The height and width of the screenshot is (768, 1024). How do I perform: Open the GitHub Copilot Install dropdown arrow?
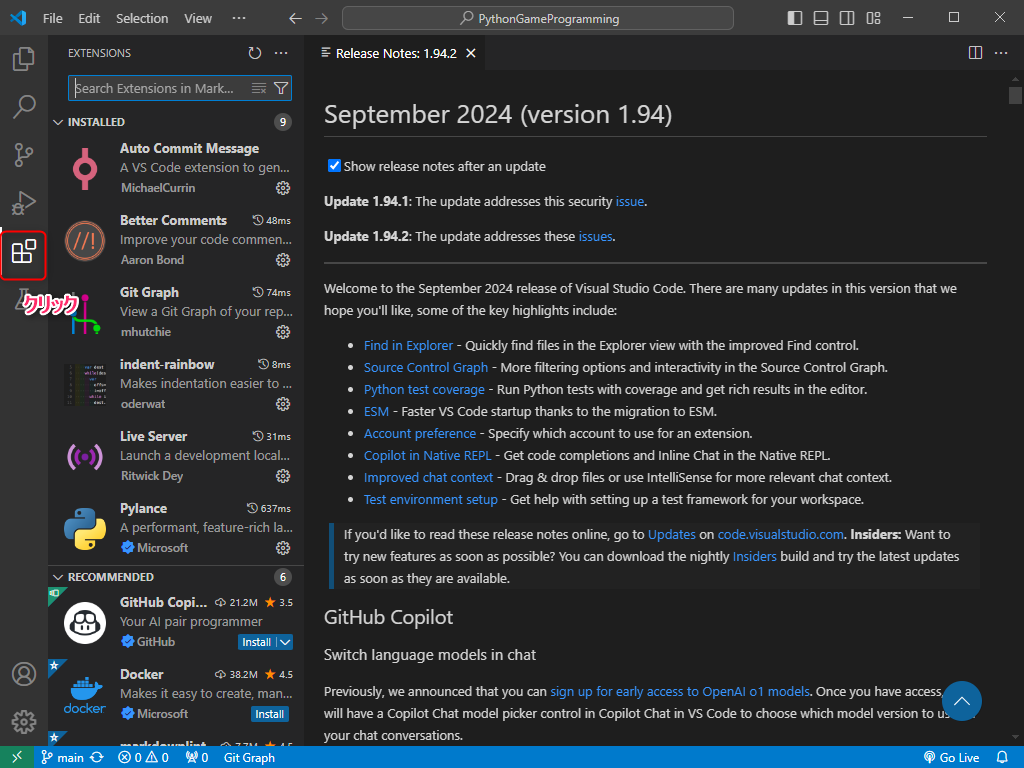coord(285,642)
